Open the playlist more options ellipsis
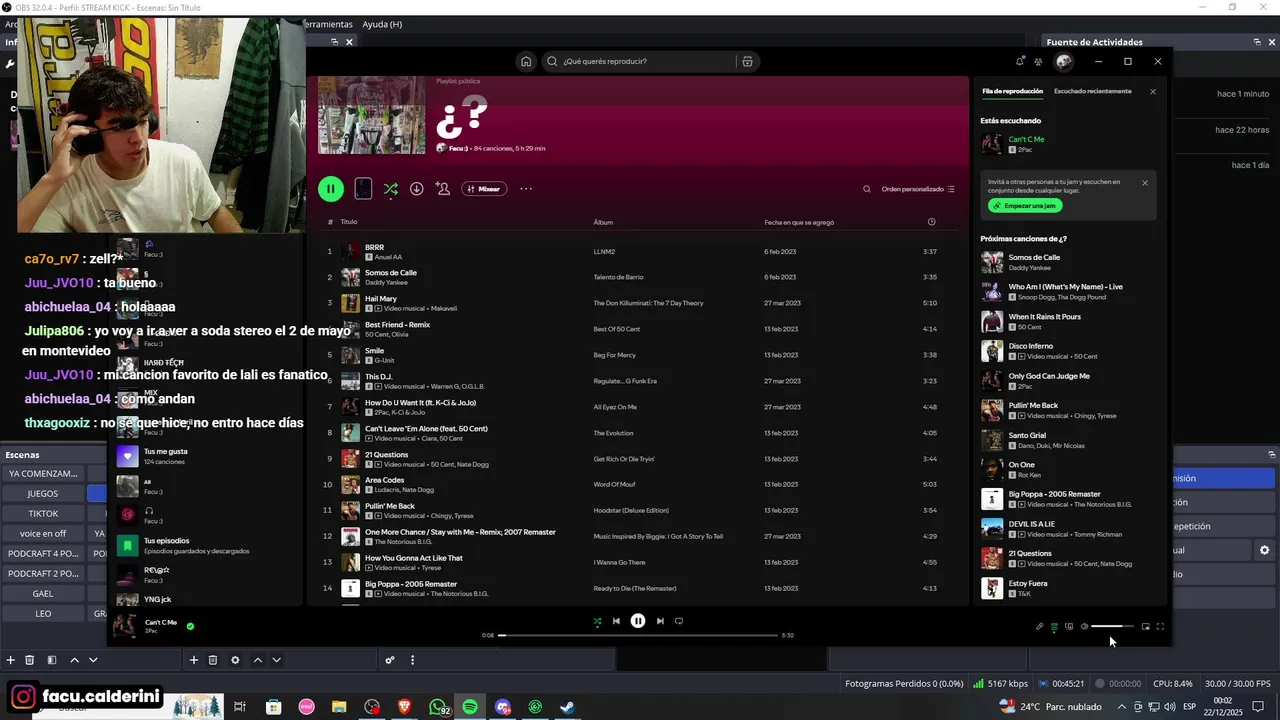Image resolution: width=1280 pixels, height=720 pixels. (x=526, y=189)
